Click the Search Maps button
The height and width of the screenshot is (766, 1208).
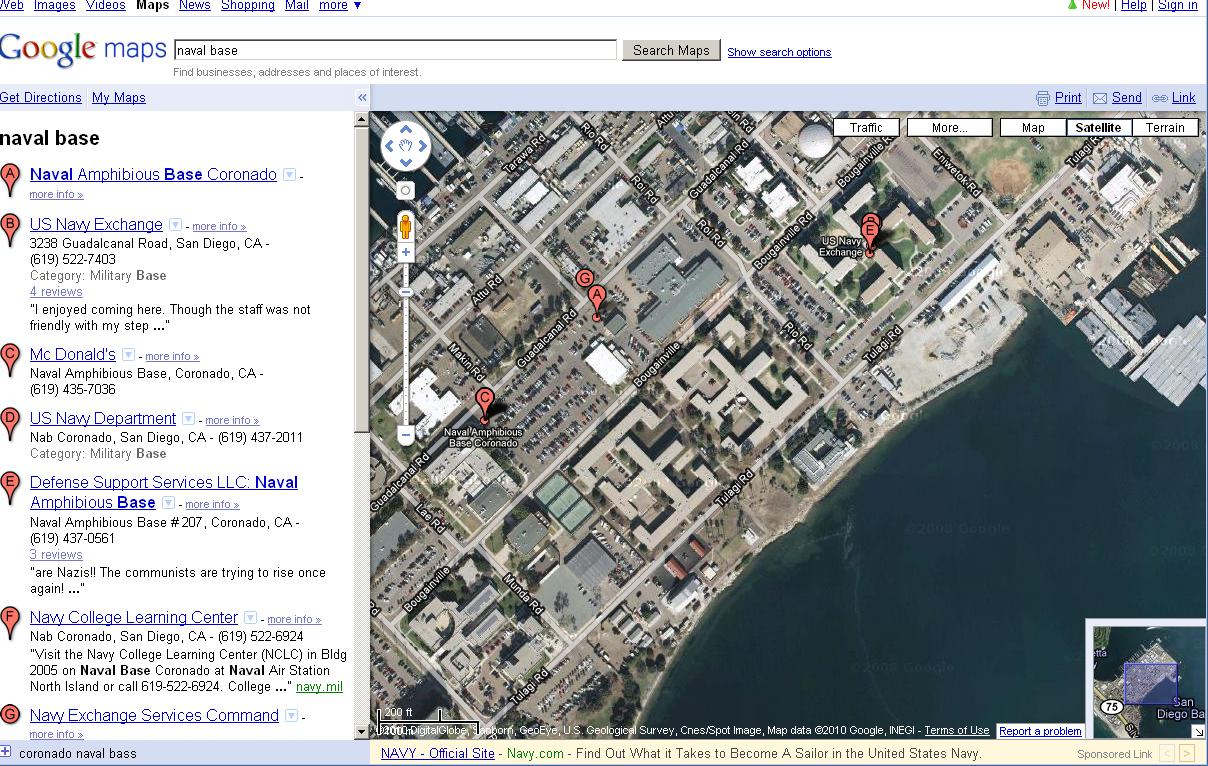[x=671, y=50]
